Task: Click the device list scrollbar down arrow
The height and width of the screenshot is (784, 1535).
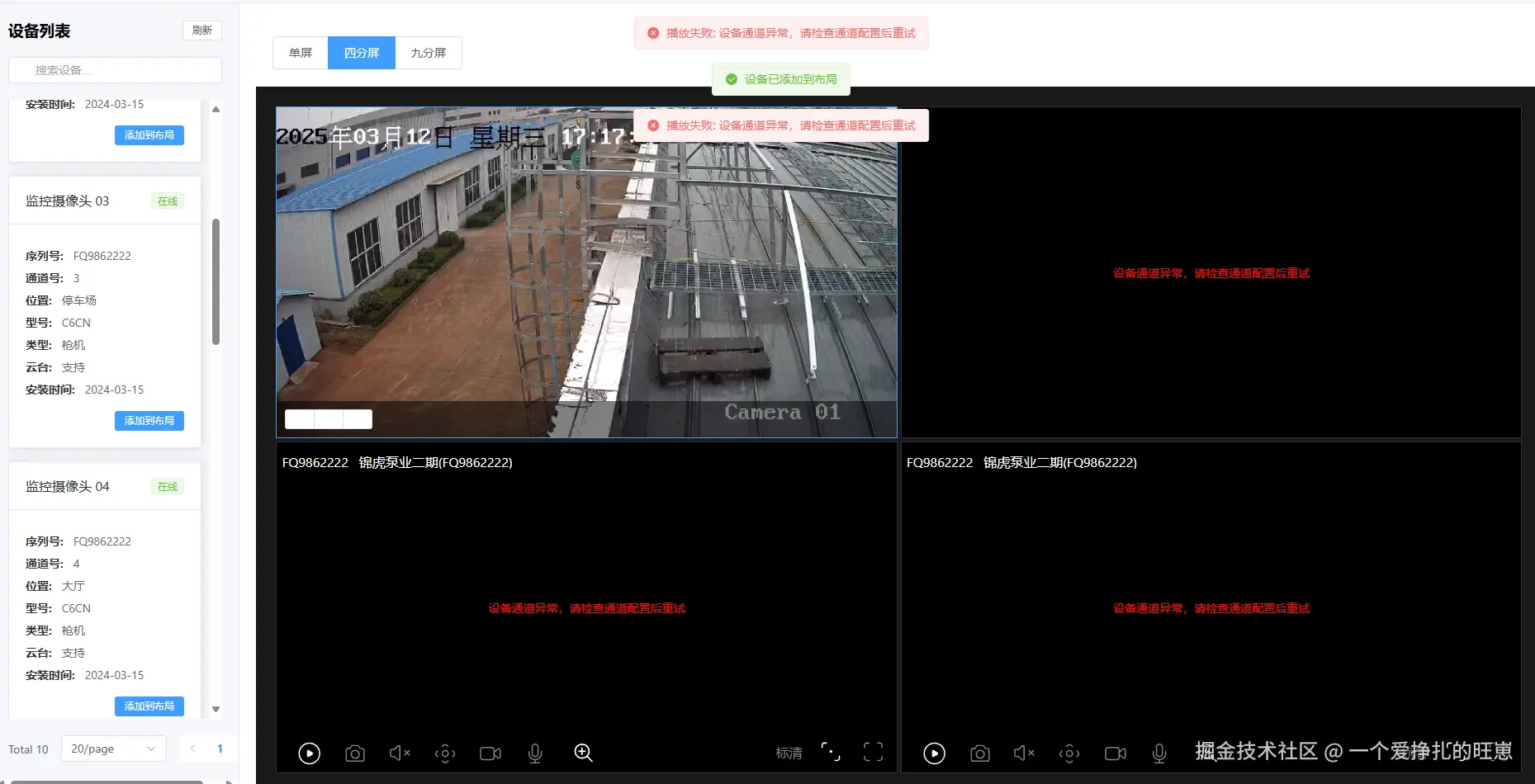Action: (216, 709)
